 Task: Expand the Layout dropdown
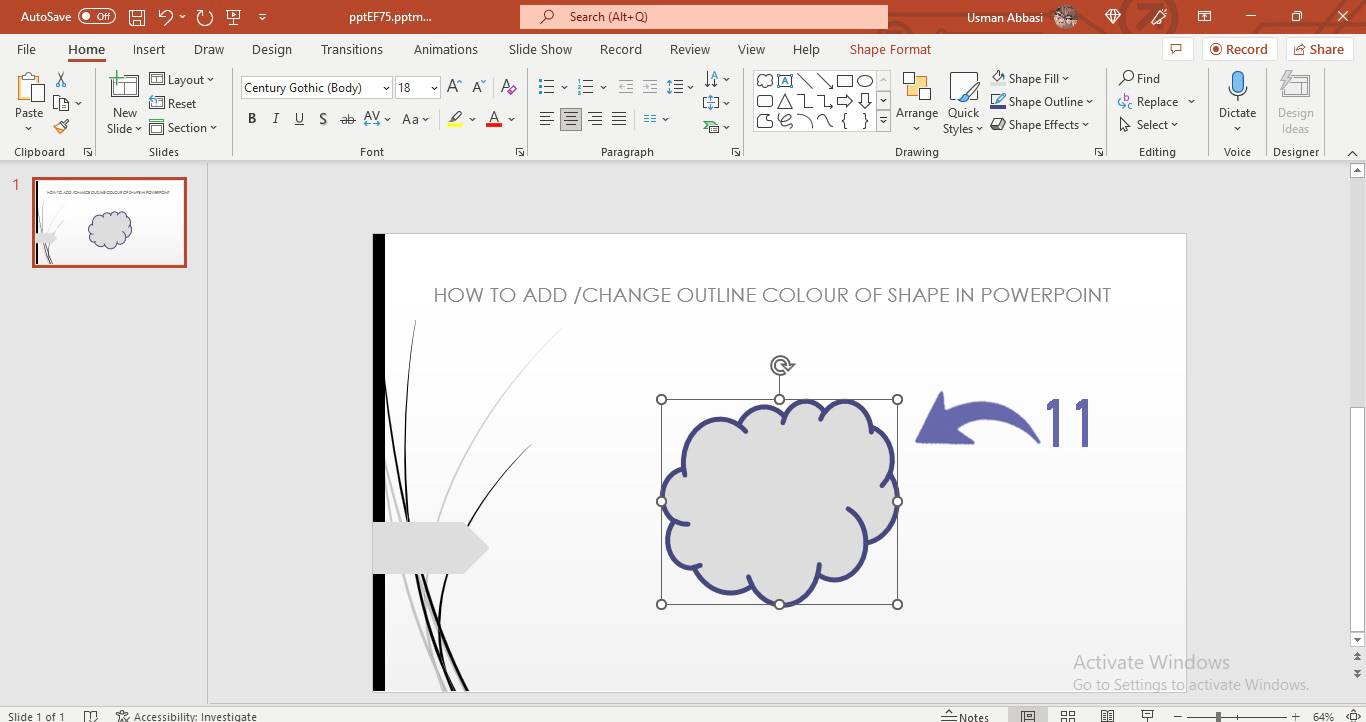click(182, 80)
